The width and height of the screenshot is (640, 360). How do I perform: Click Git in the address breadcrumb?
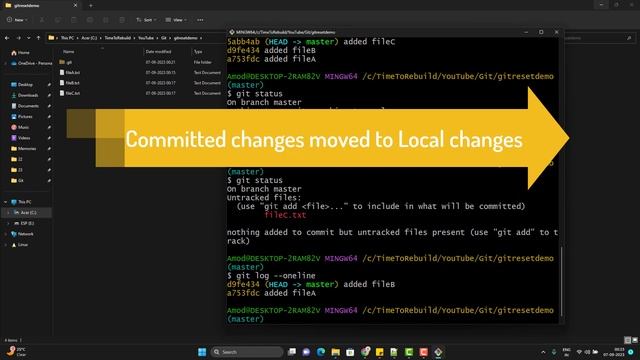pyautogui.click(x=164, y=38)
